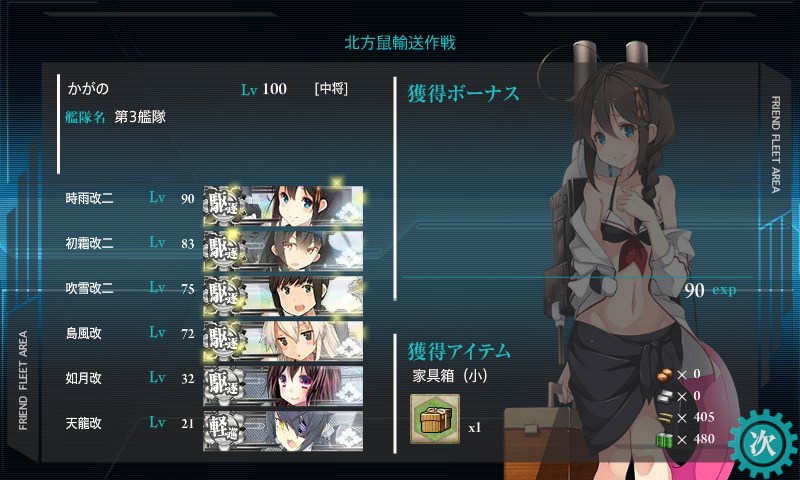The image size is (800, 480).
Task: Click the 家具箱(小) furniture box item icon
Action: 435,419
